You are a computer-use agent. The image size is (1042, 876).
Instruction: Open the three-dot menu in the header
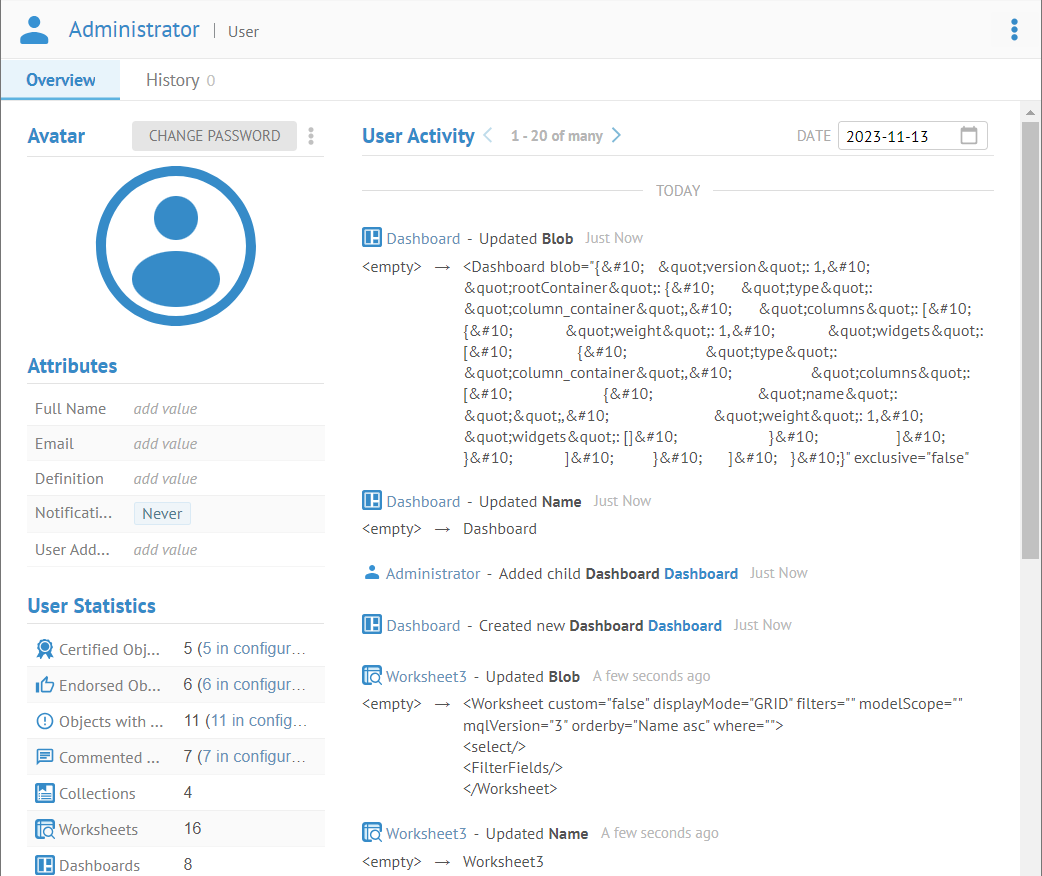(x=1014, y=30)
